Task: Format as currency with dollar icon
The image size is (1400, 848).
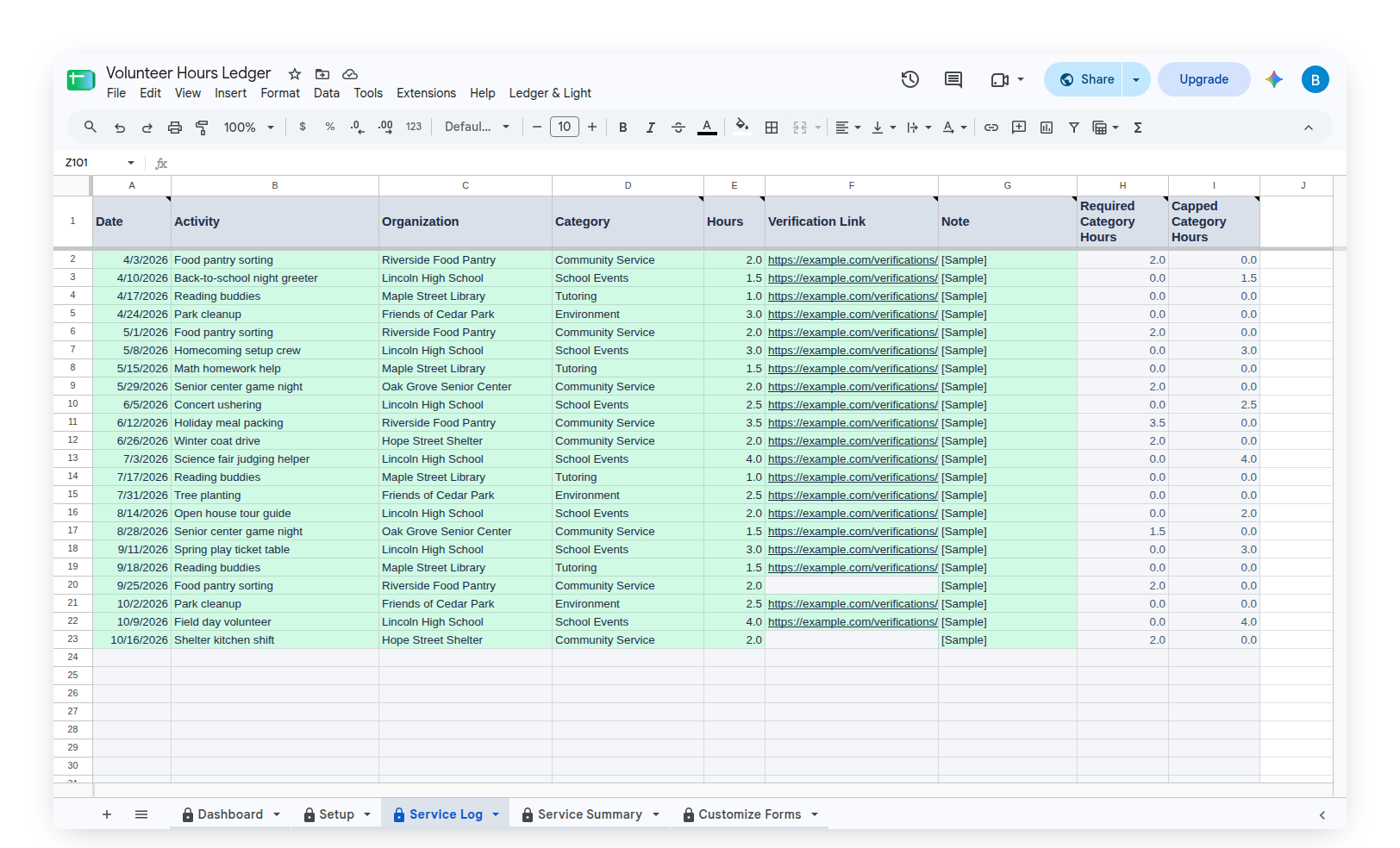Action: click(303, 127)
